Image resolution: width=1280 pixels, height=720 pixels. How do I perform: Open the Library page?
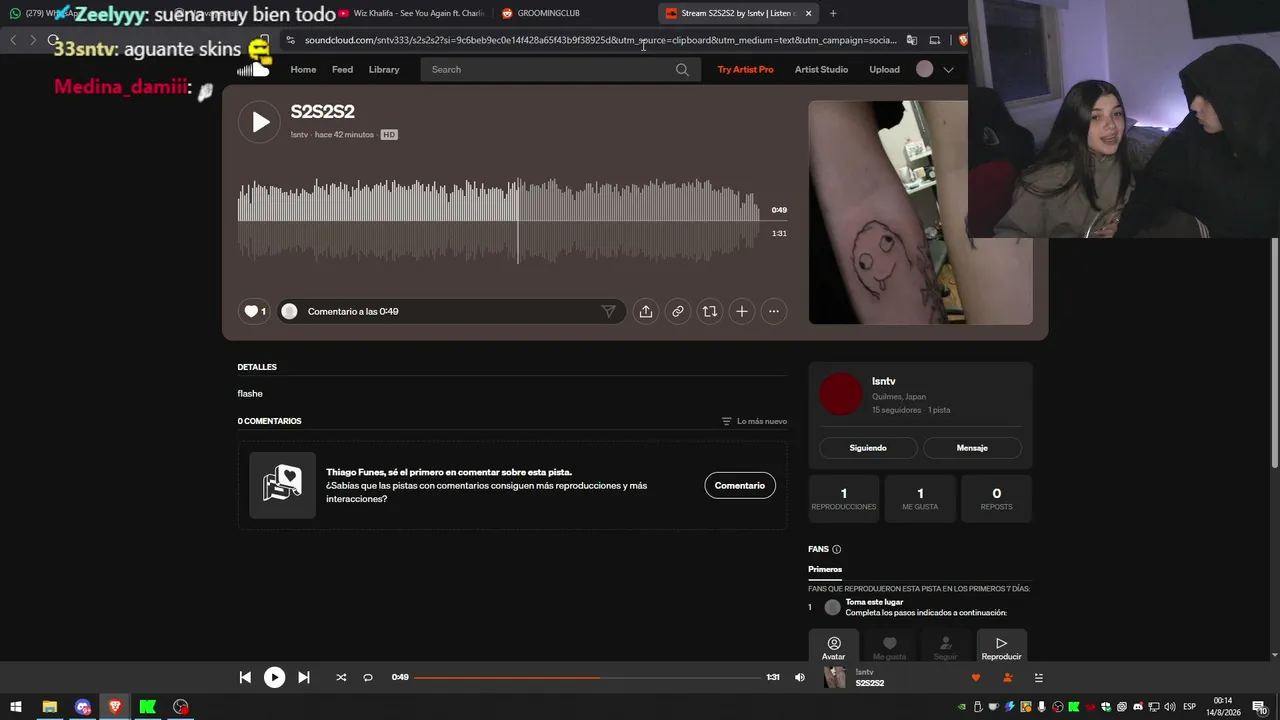click(384, 69)
